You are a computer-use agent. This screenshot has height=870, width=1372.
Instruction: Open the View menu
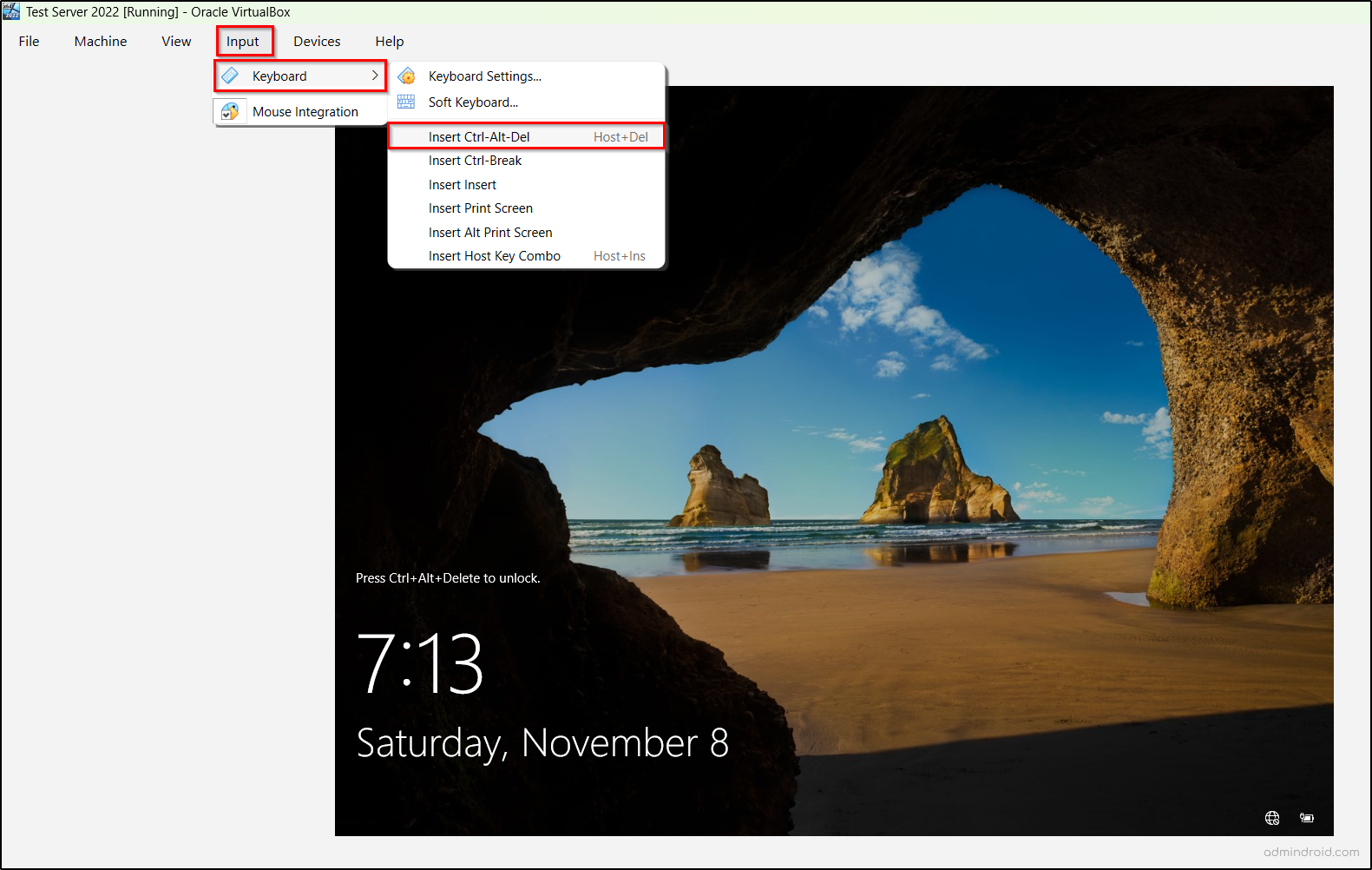[x=176, y=41]
